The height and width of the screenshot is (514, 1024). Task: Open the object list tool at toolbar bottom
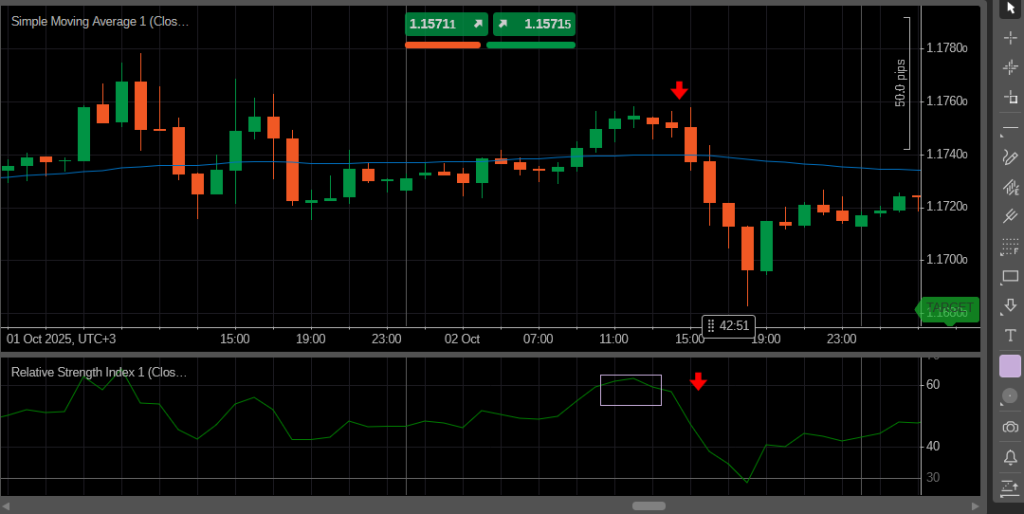1010,487
